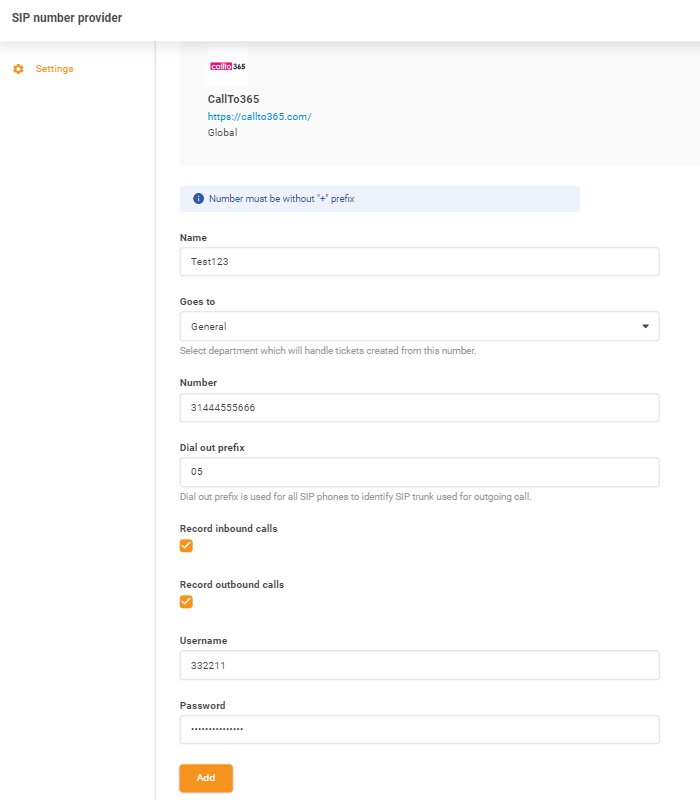Expand the General department selector
This screenshot has width=700, height=800.
(418, 326)
